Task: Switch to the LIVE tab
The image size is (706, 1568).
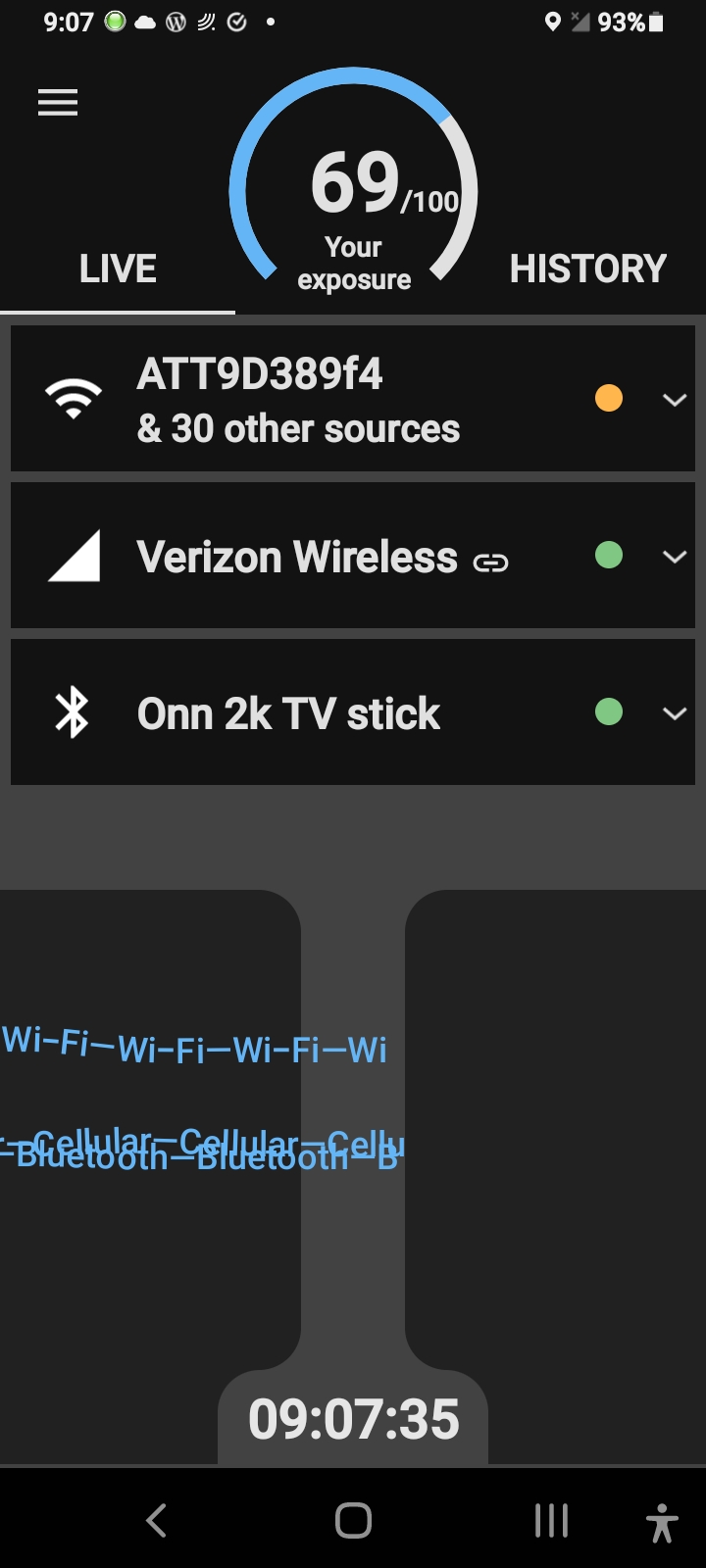Action: (118, 269)
